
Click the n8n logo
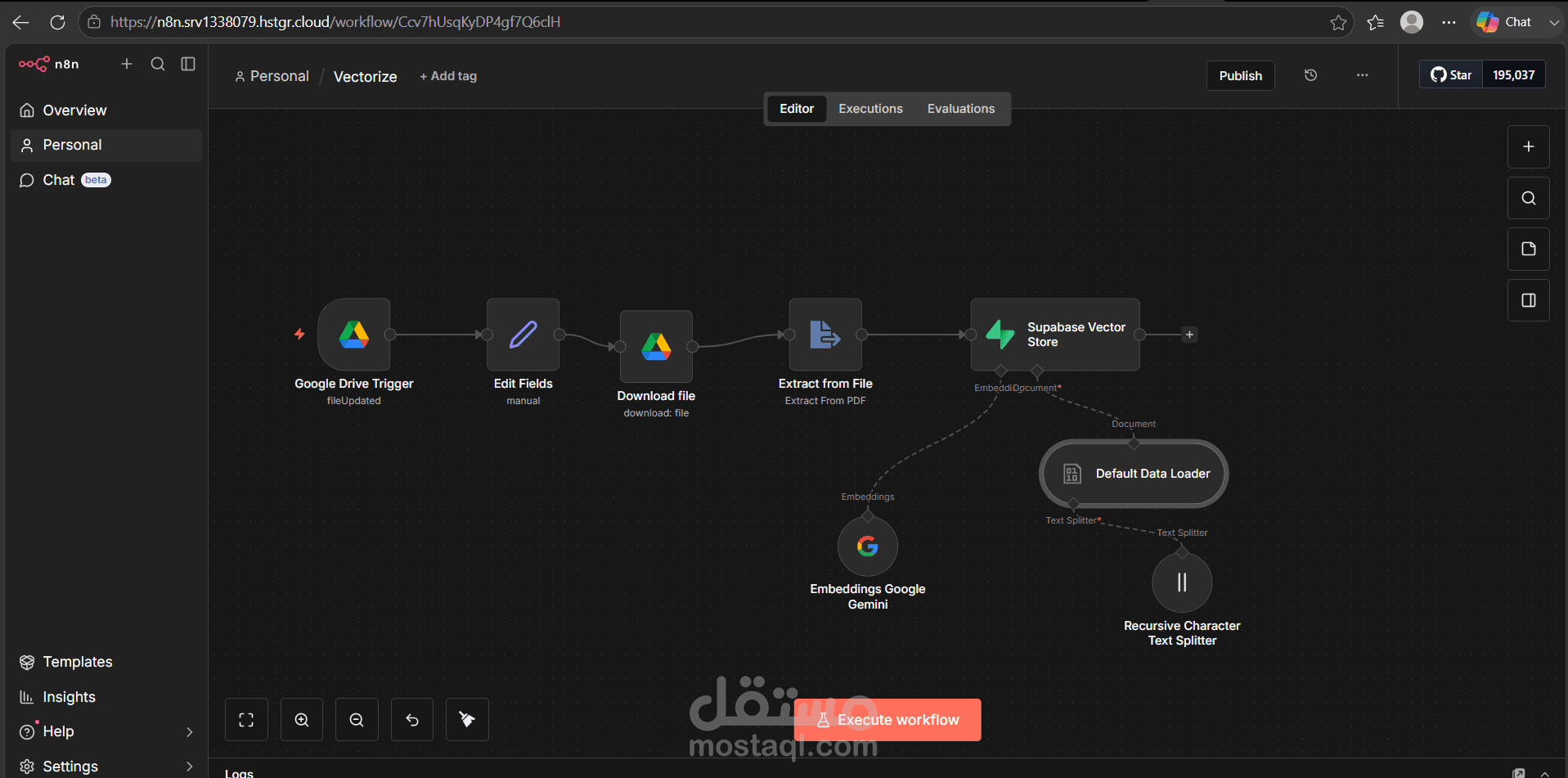point(49,64)
